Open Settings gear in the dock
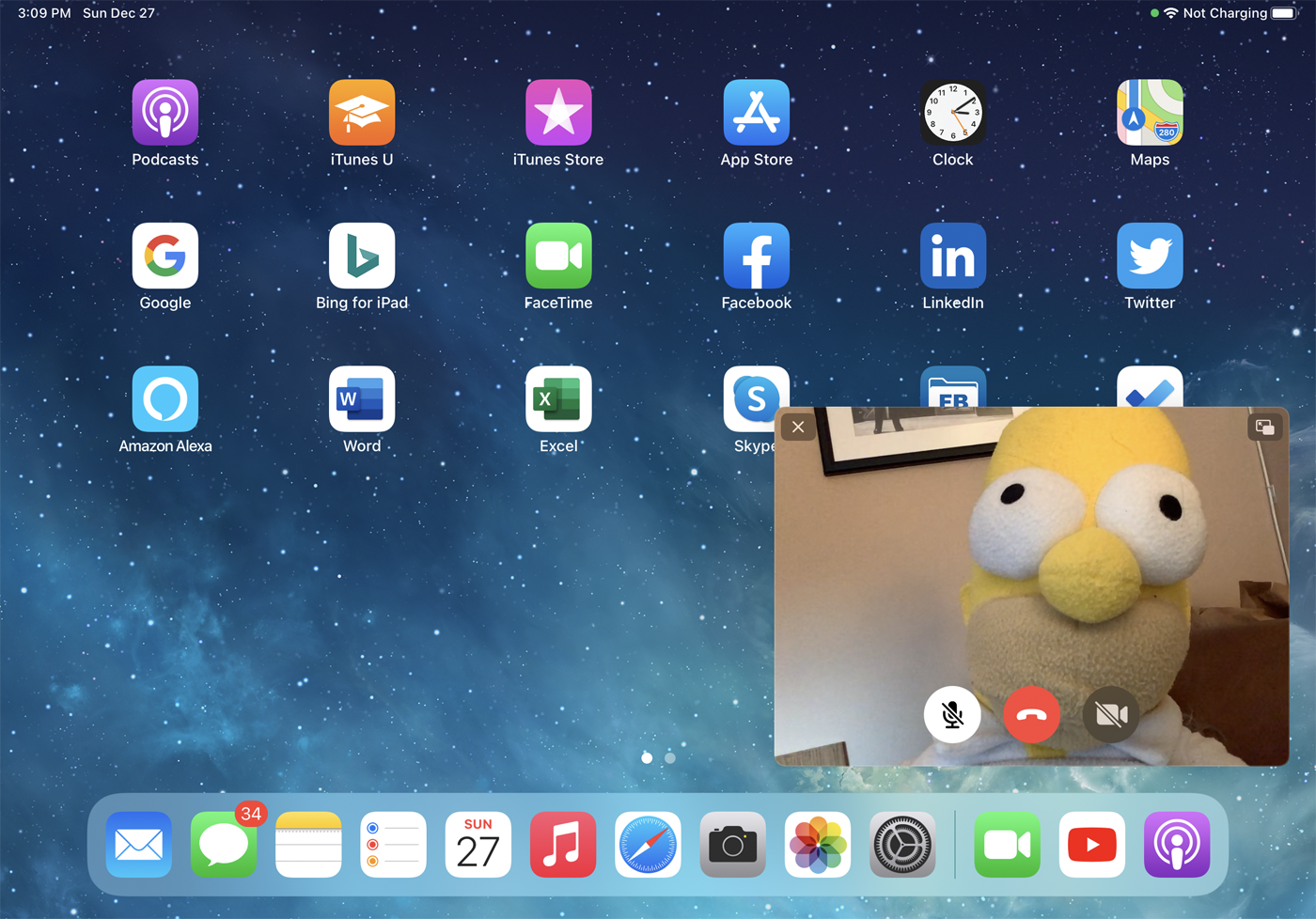 point(902,845)
